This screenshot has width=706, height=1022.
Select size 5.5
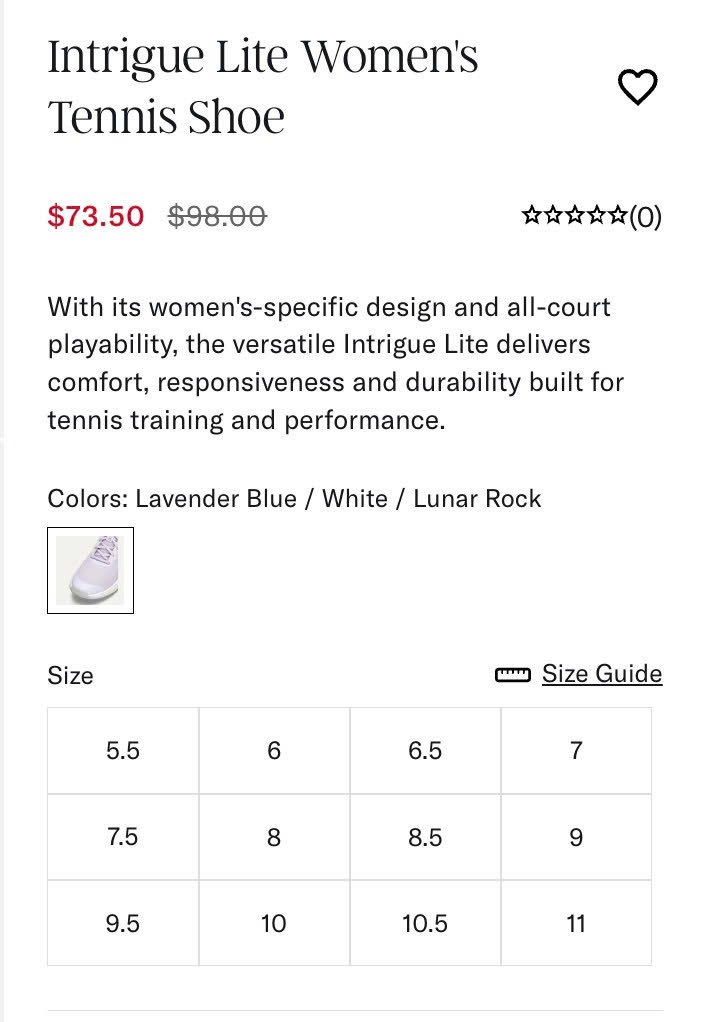pos(123,751)
